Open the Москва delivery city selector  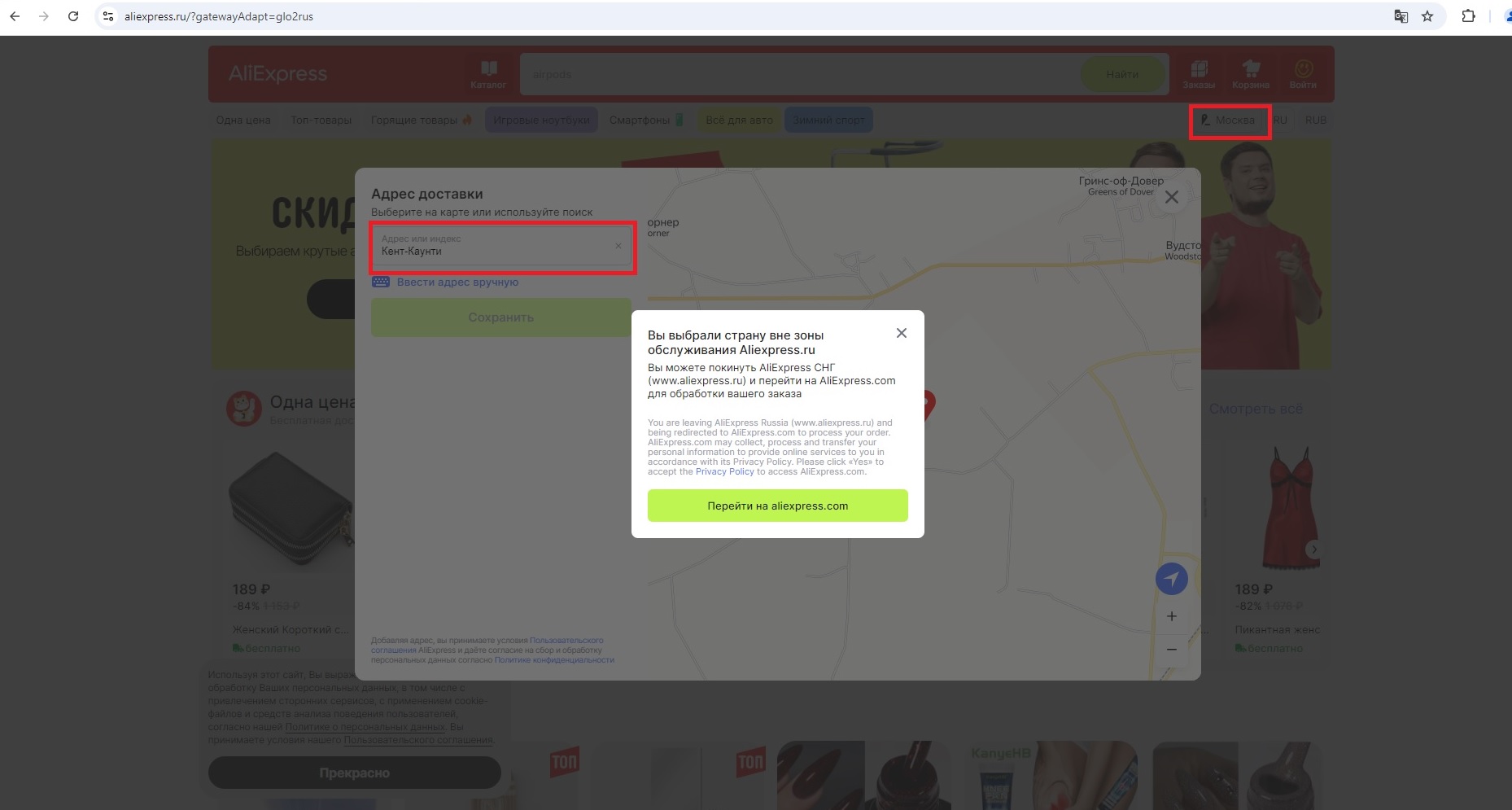tap(1229, 120)
